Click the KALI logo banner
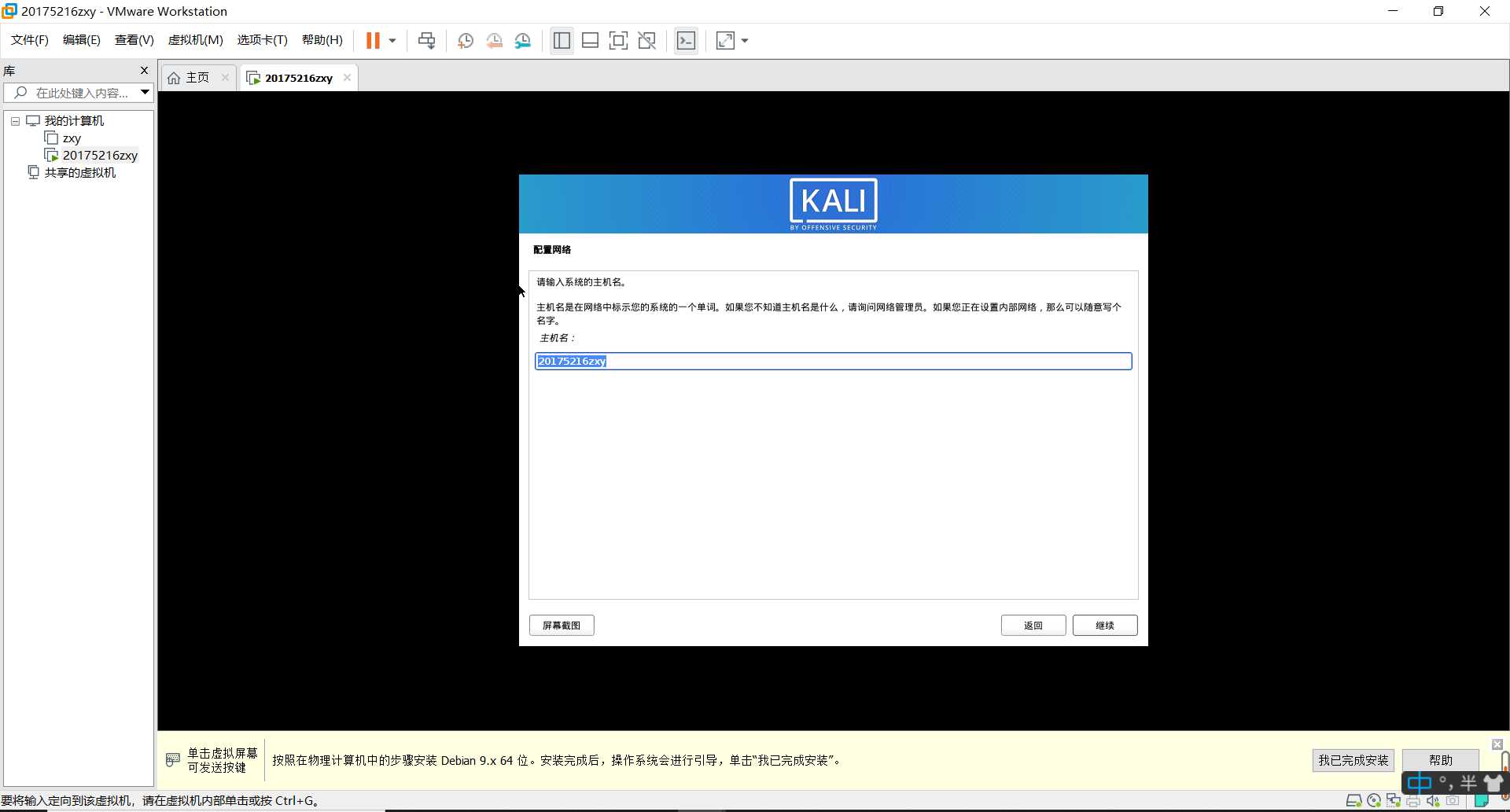 coord(833,204)
